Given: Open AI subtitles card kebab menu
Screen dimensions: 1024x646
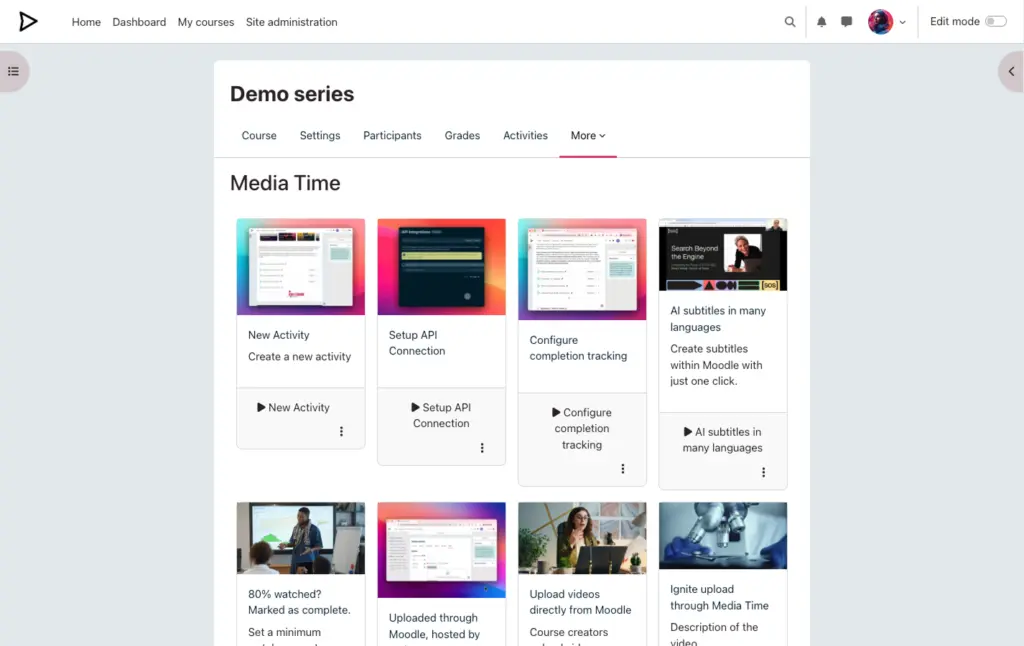Looking at the screenshot, I should click(x=763, y=472).
